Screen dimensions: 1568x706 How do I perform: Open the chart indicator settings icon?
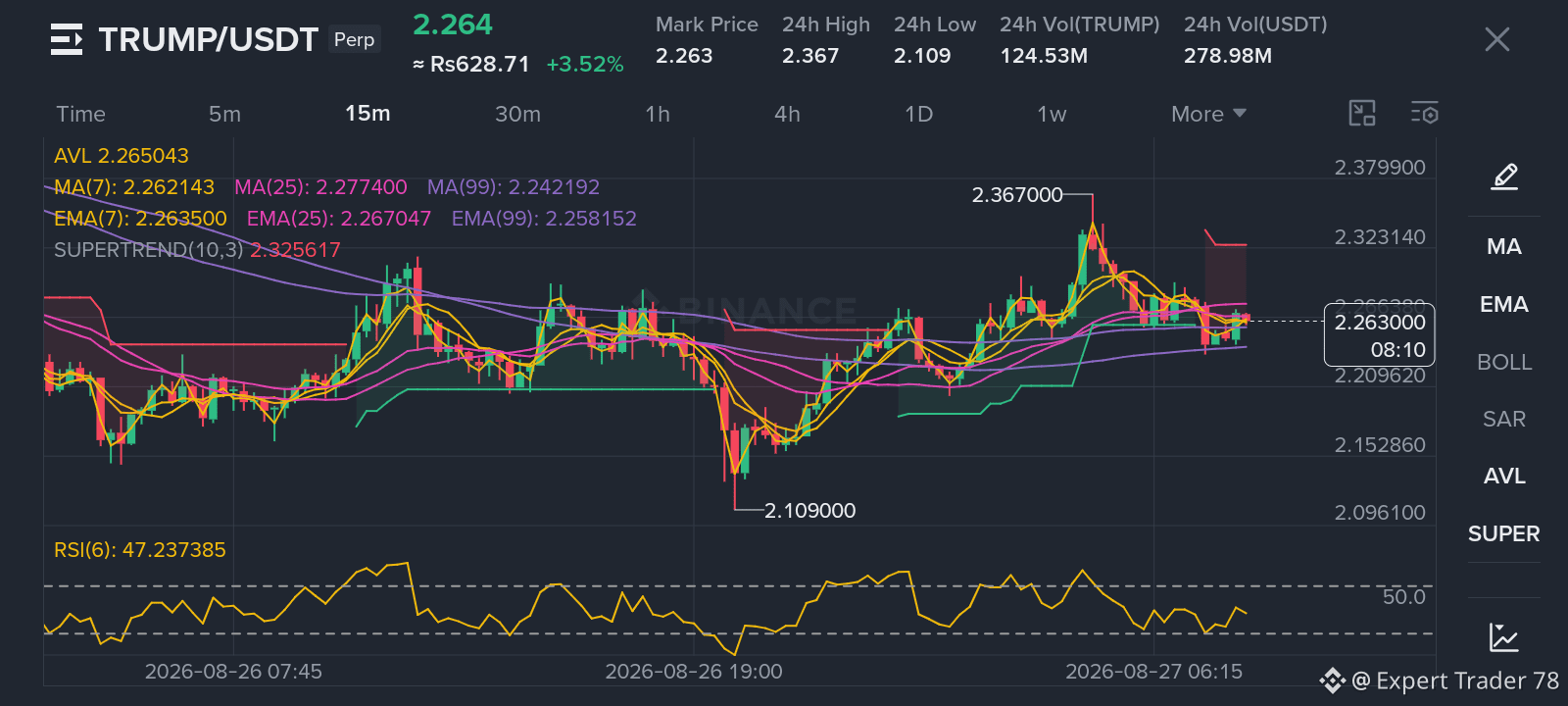pos(1425,114)
